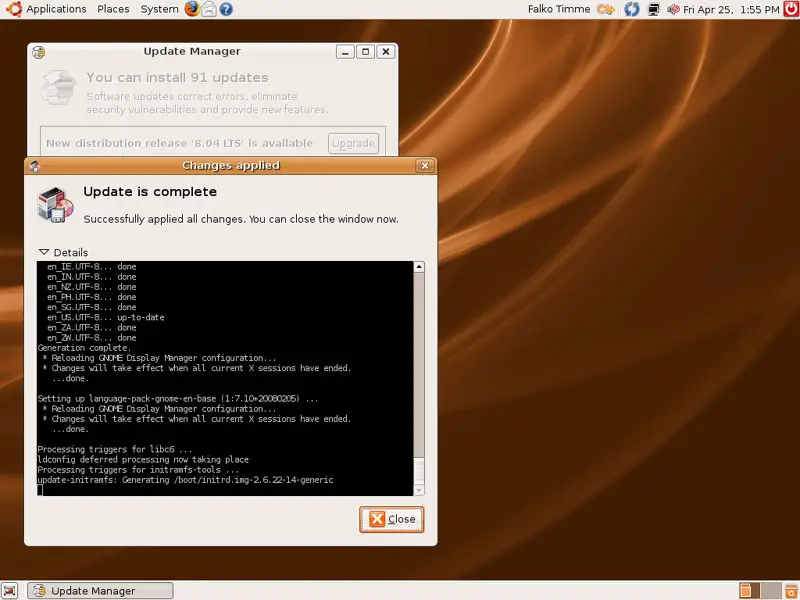The width and height of the screenshot is (800, 600).
Task: Switch to the second workspace in switcher
Action: click(x=771, y=590)
